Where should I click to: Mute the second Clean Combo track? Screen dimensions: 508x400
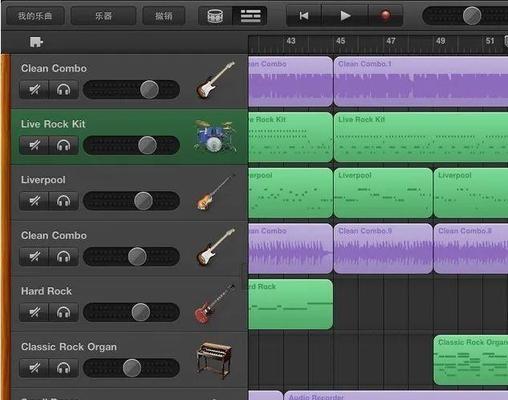coord(34,256)
